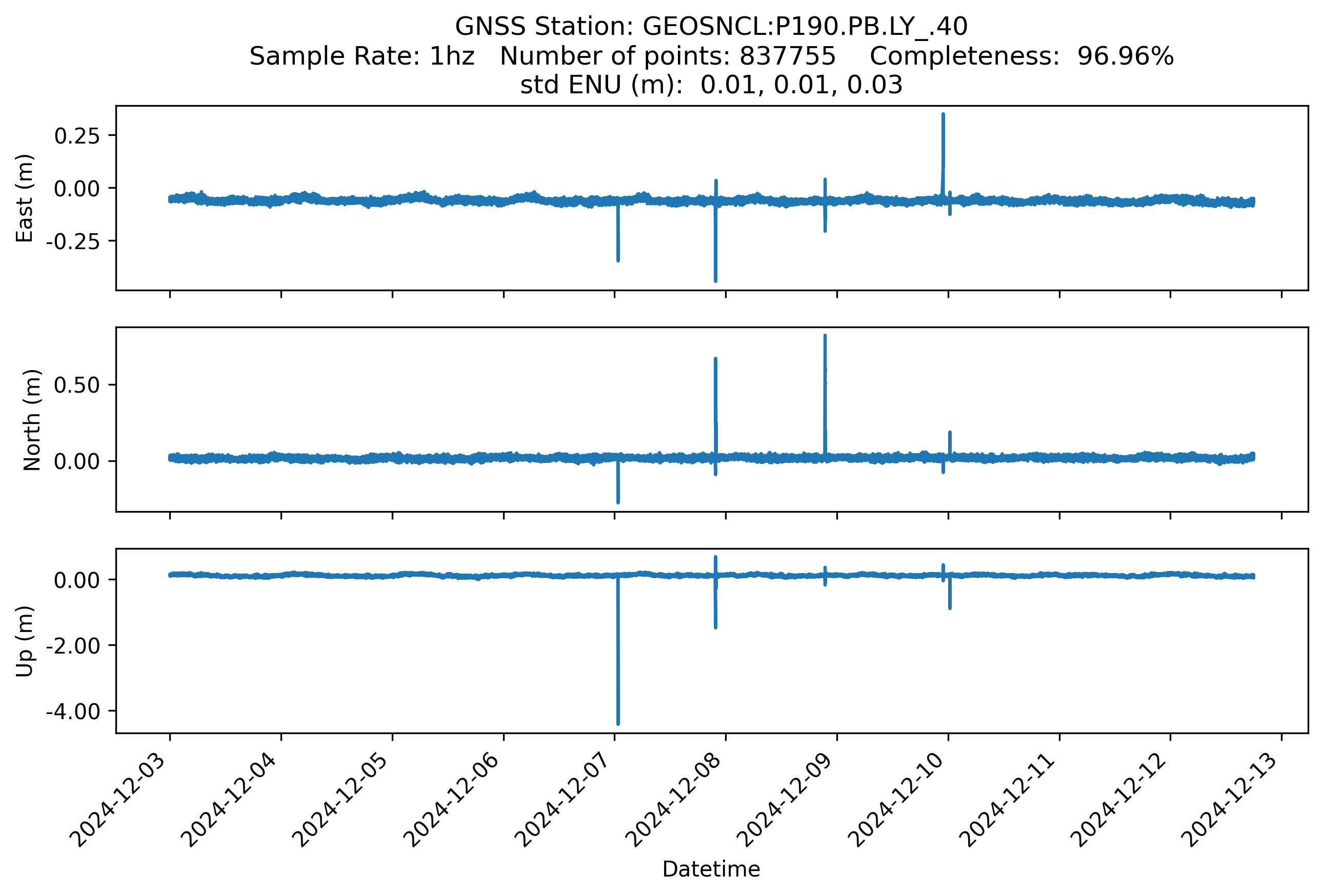Click the Number of points 837755 text
This screenshot has width=1323, height=896.
667,56
